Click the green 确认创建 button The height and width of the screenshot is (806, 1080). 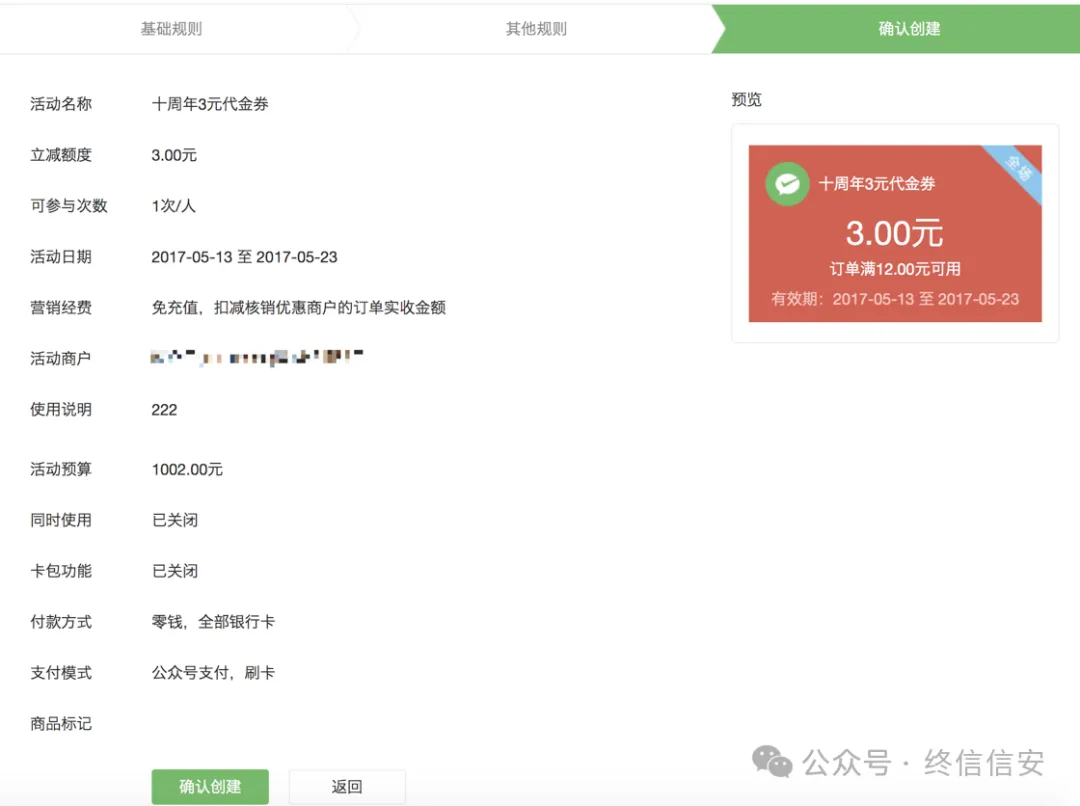click(x=209, y=787)
